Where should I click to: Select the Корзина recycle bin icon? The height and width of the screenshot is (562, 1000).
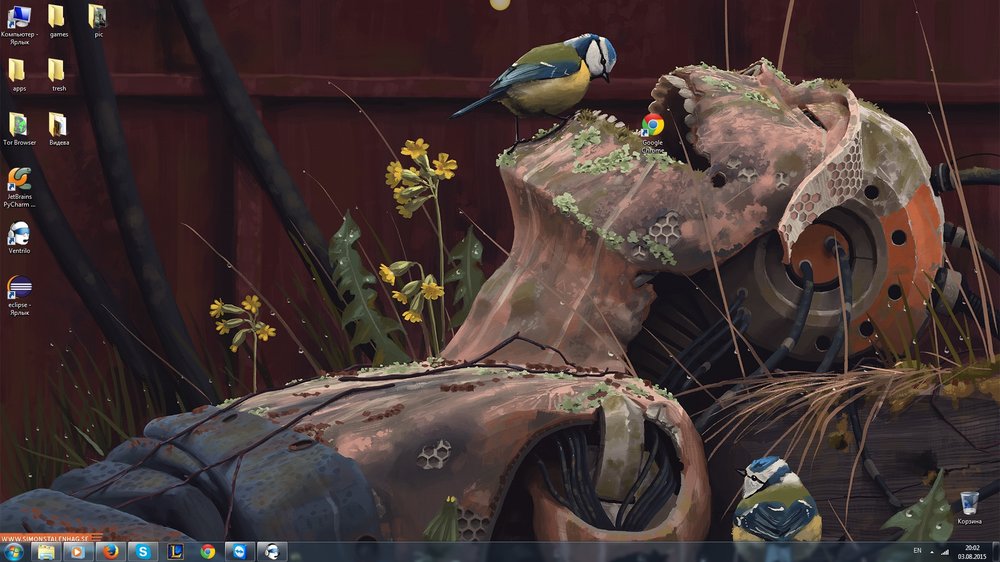tap(968, 503)
